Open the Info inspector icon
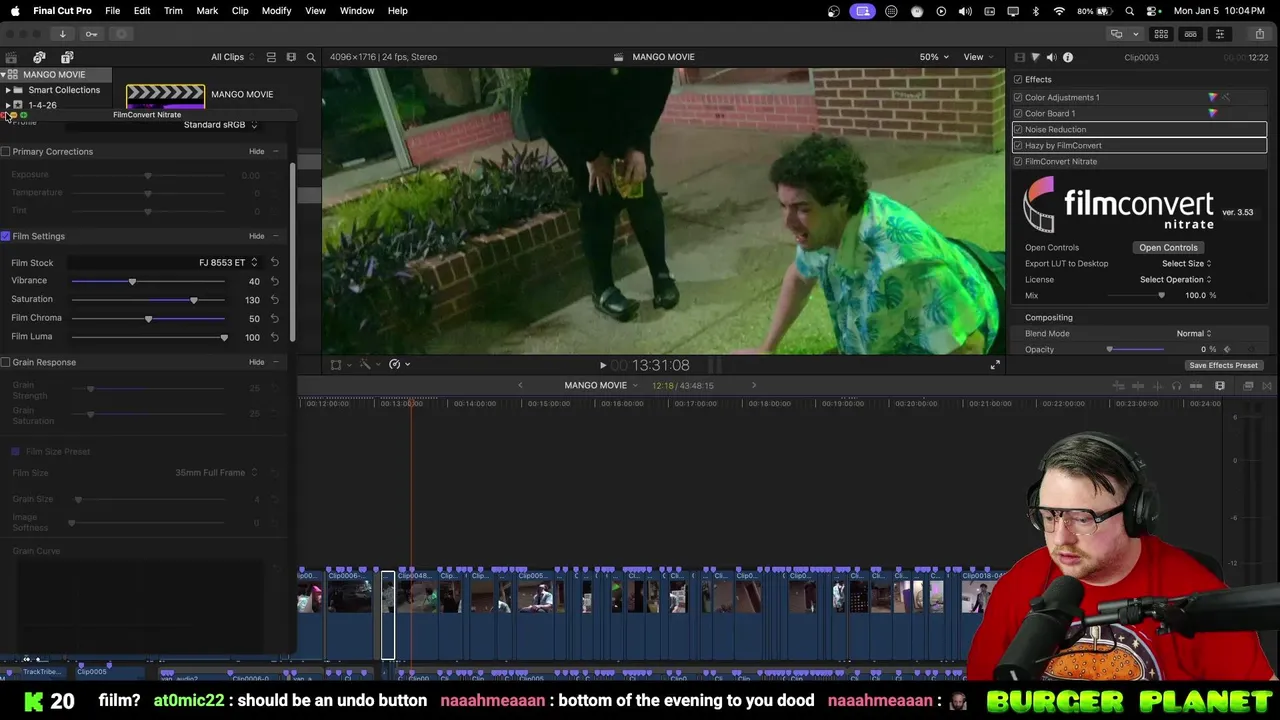The width and height of the screenshot is (1280, 720). pyautogui.click(x=1068, y=57)
